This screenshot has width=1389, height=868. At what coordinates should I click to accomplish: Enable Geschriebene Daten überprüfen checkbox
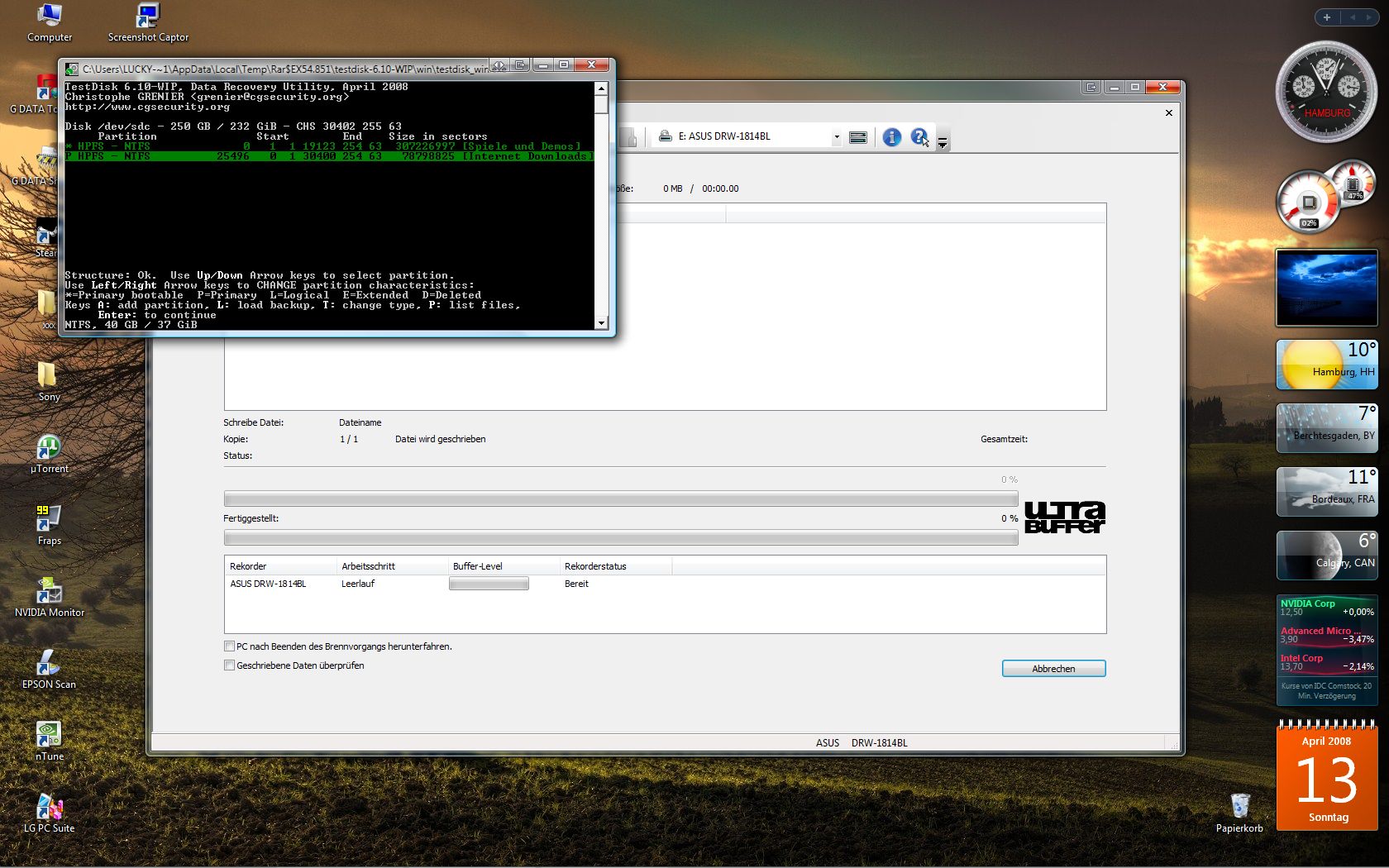point(229,665)
